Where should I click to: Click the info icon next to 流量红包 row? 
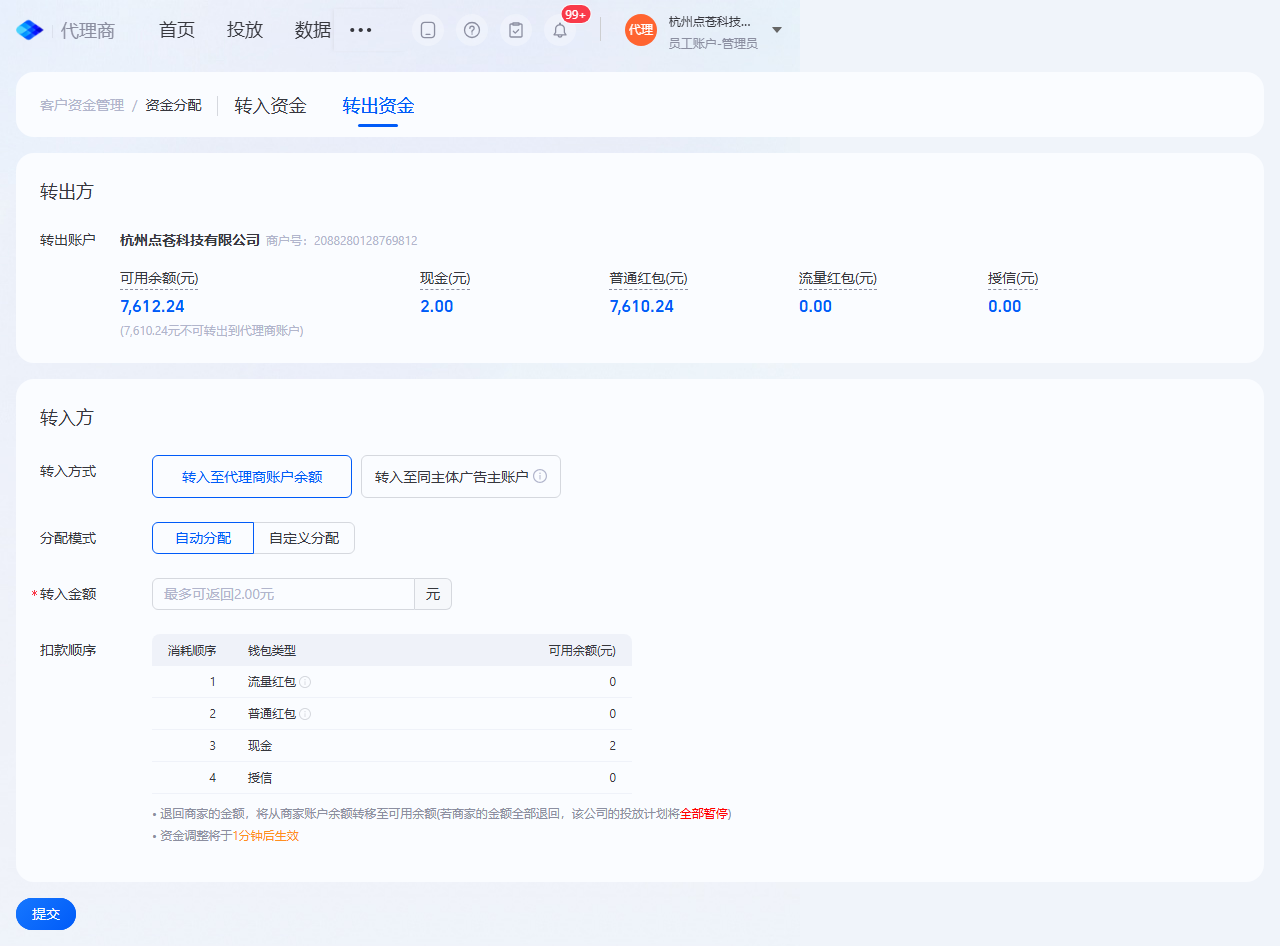pos(305,682)
